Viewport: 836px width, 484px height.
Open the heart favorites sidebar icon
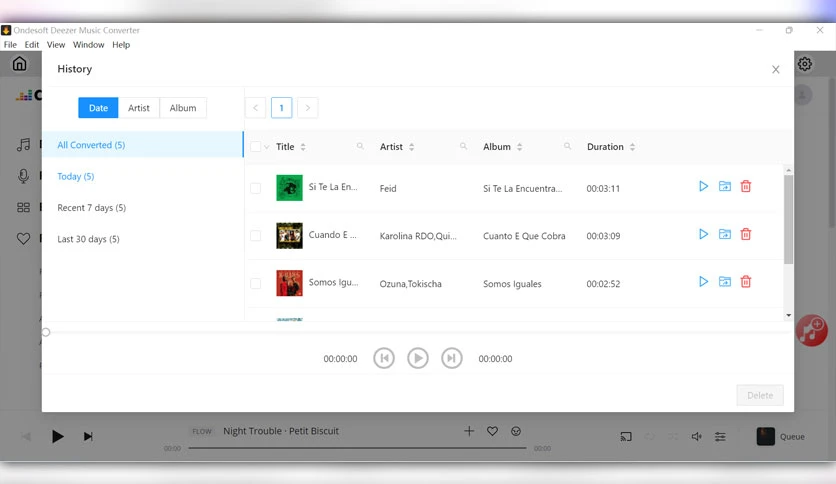tap(23, 239)
